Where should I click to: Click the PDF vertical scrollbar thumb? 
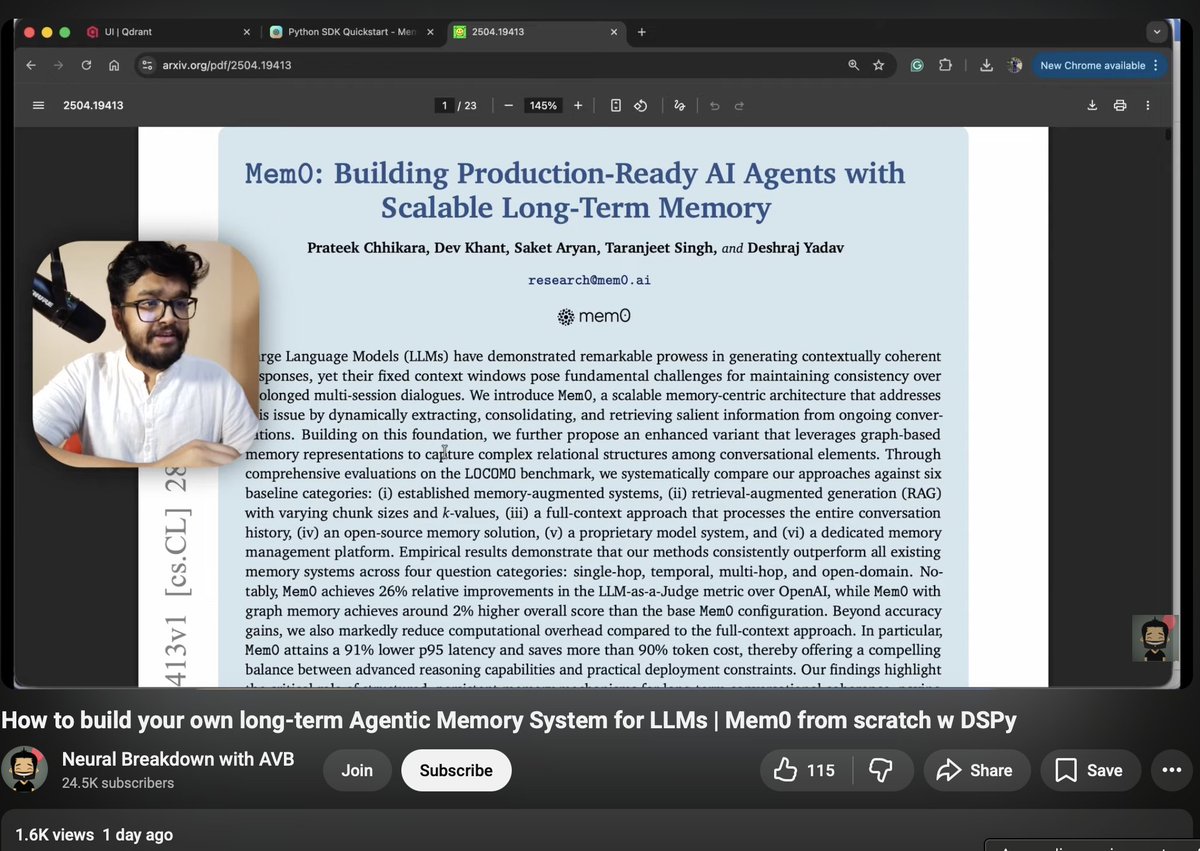point(1167,135)
